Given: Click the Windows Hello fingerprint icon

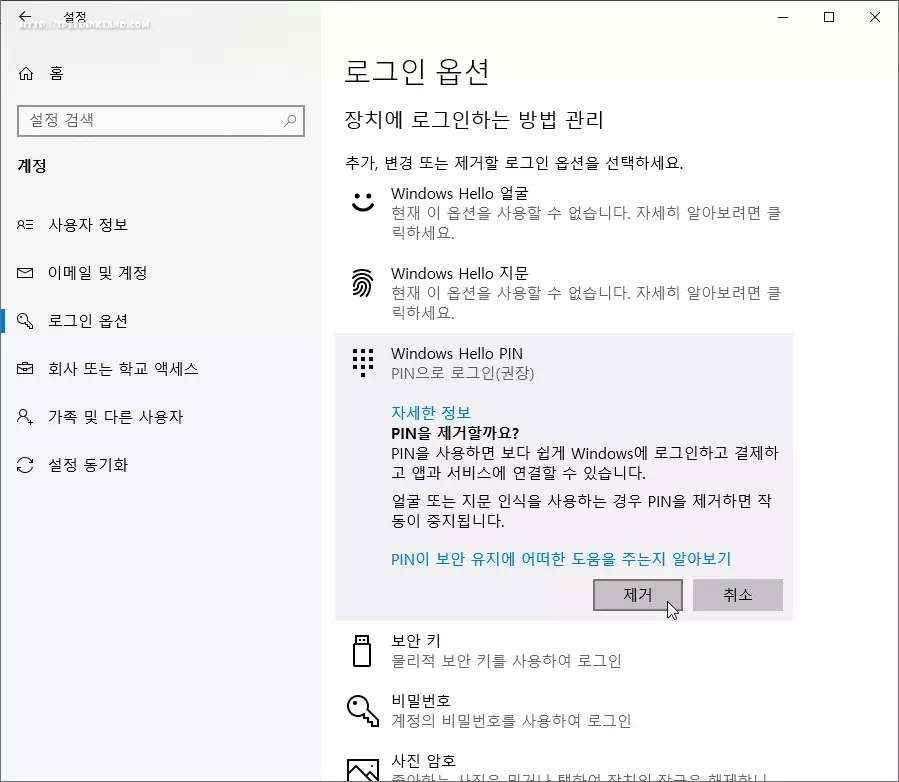Looking at the screenshot, I should point(362,283).
